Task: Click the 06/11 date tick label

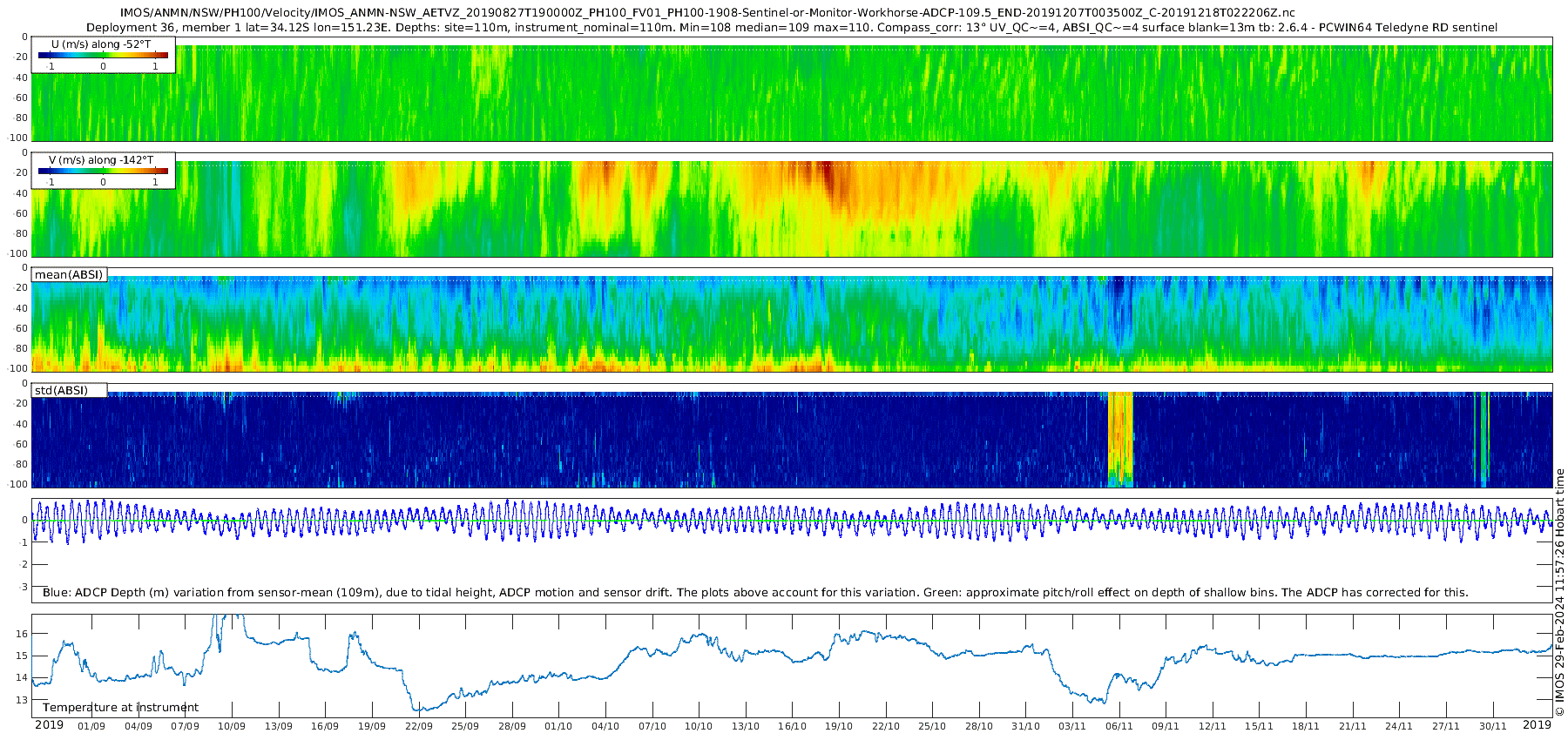Action: (x=1119, y=726)
